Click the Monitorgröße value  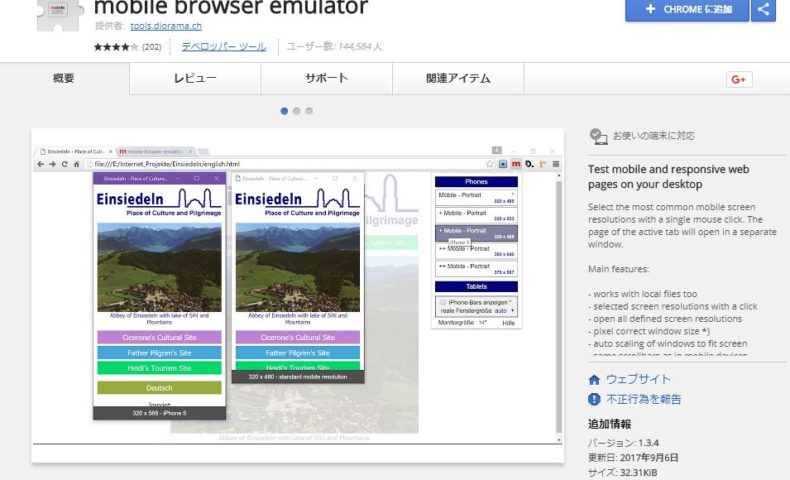(x=482, y=322)
